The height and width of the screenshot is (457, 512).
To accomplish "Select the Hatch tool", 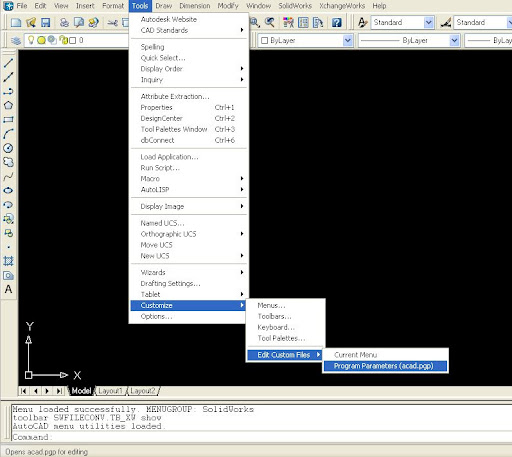I will (8, 261).
